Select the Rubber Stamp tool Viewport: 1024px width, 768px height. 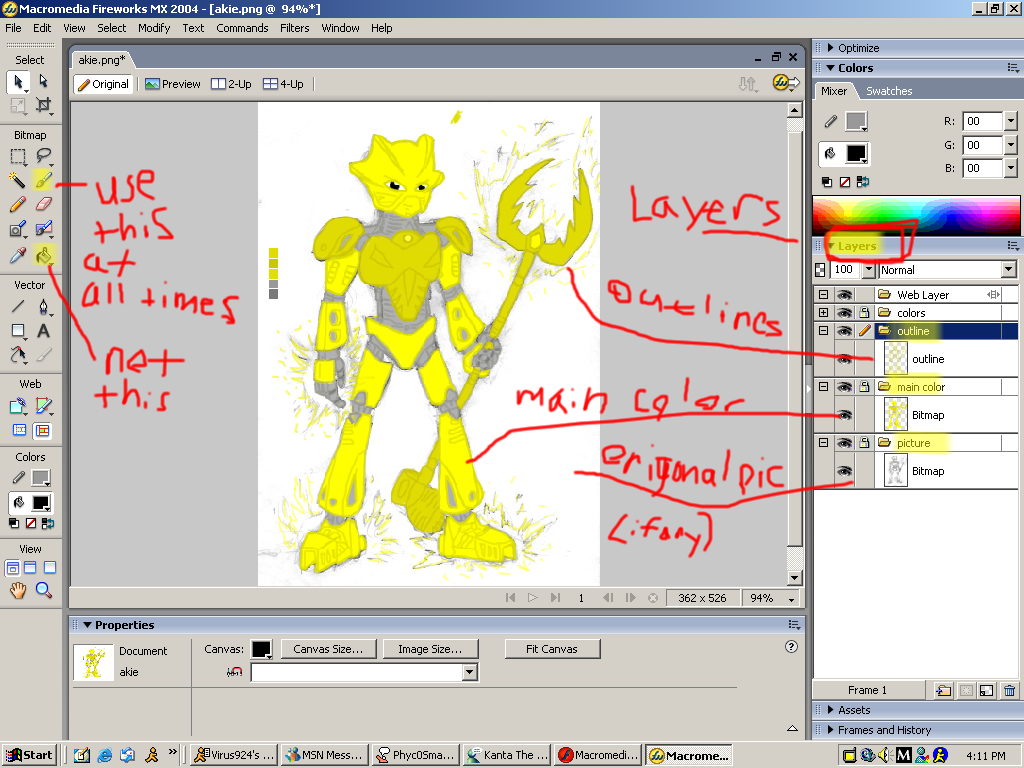coord(43,229)
